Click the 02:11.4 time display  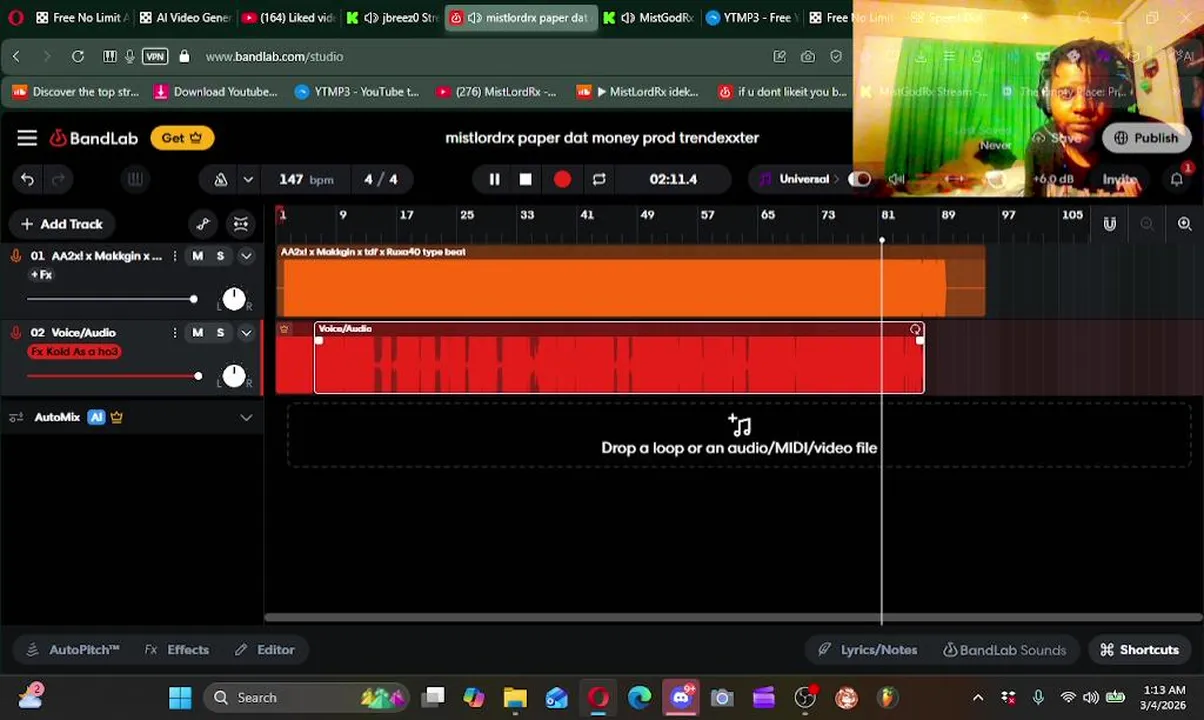pyautogui.click(x=673, y=179)
